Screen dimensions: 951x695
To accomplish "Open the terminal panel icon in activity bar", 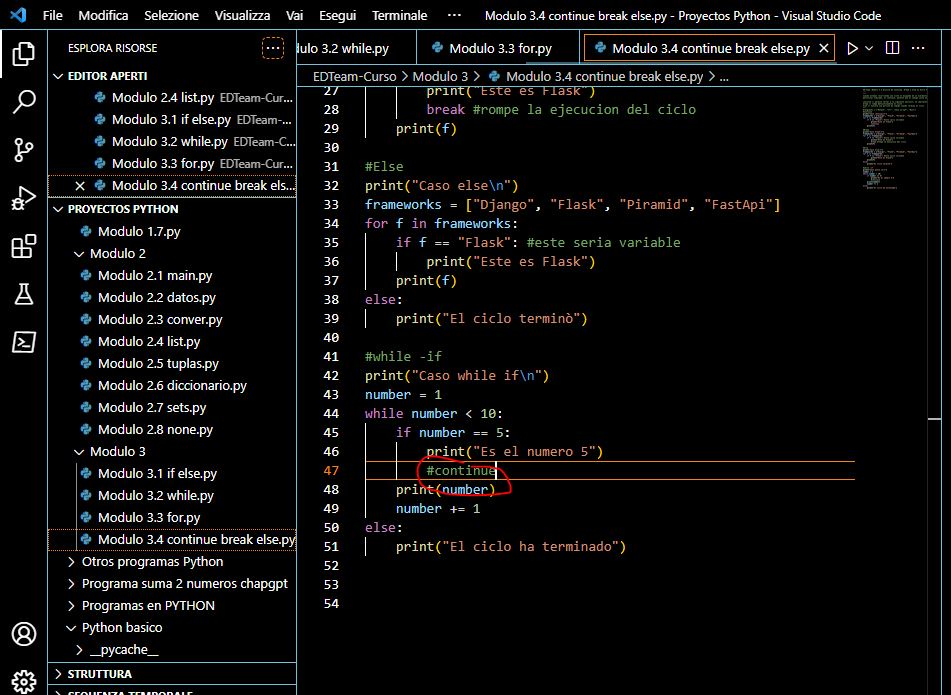I will [x=24, y=342].
